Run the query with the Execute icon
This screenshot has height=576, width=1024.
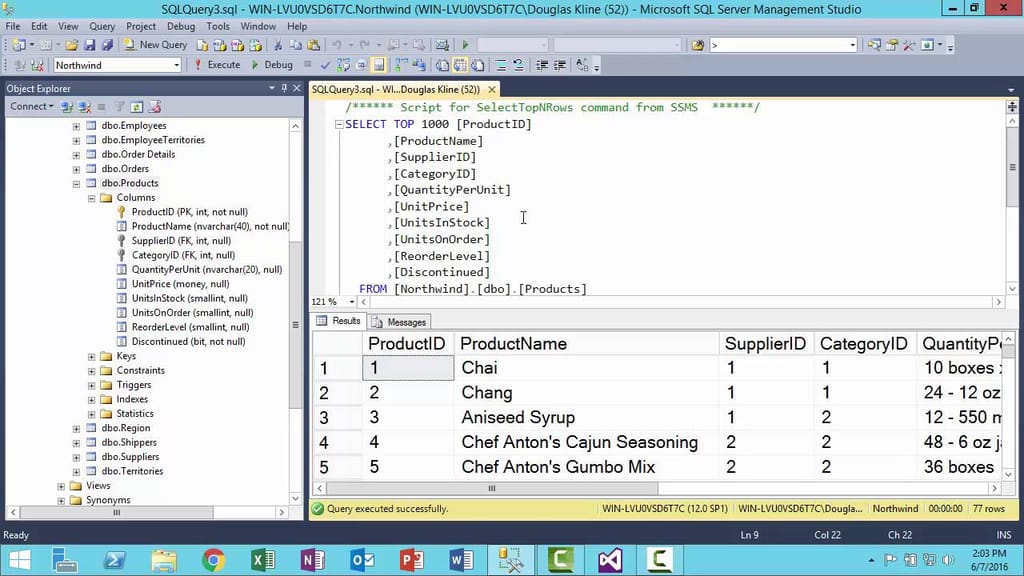coord(221,64)
